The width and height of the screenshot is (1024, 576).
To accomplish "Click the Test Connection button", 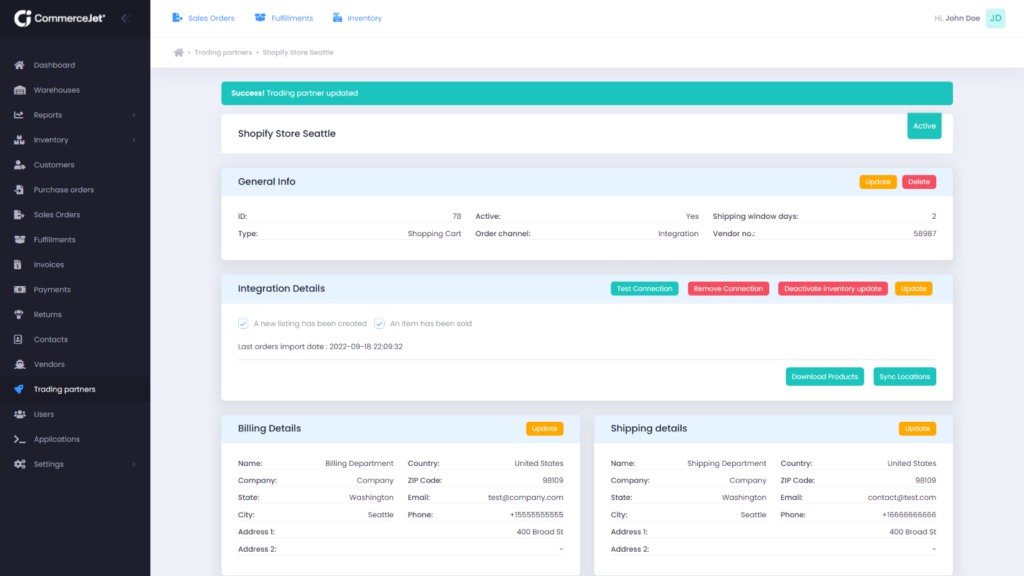I will point(645,289).
